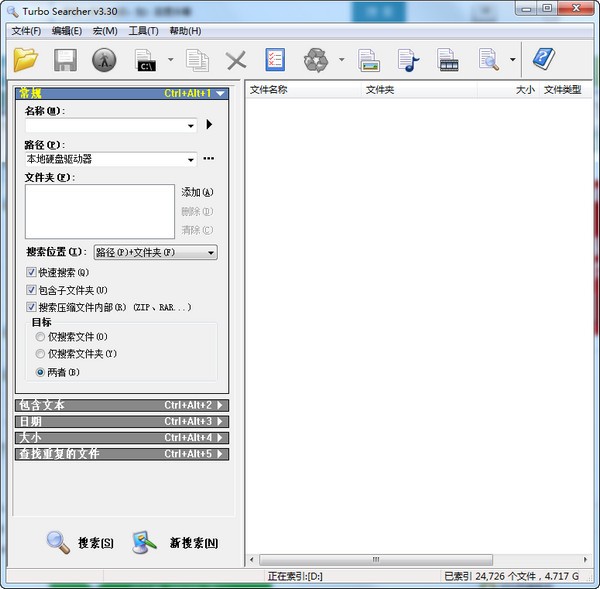The height and width of the screenshot is (589, 600).
Task: Toggle the 包含子文件夹(U) checkbox
Action: coord(31,290)
